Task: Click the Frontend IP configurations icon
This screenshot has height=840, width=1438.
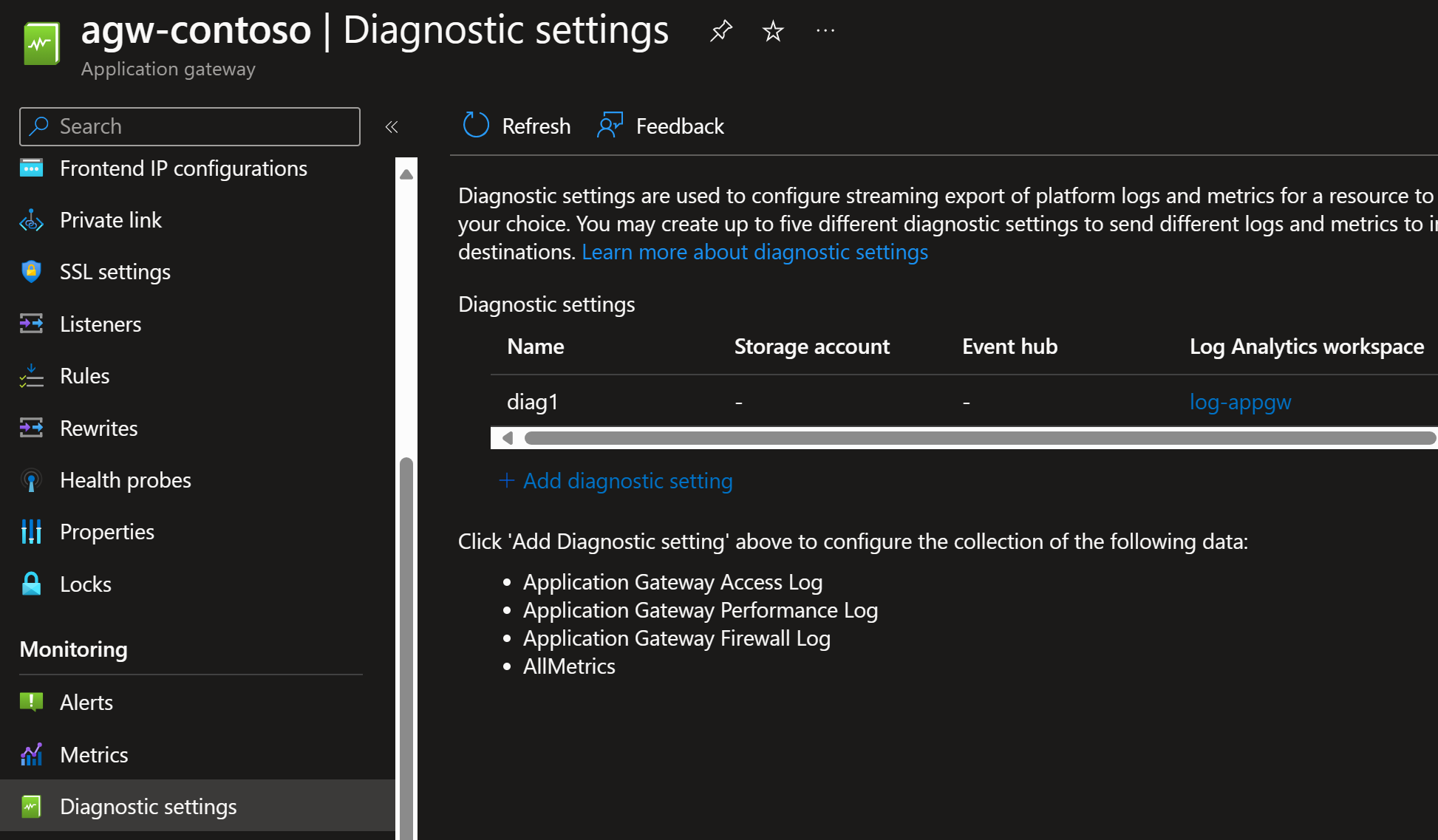Action: (31, 168)
